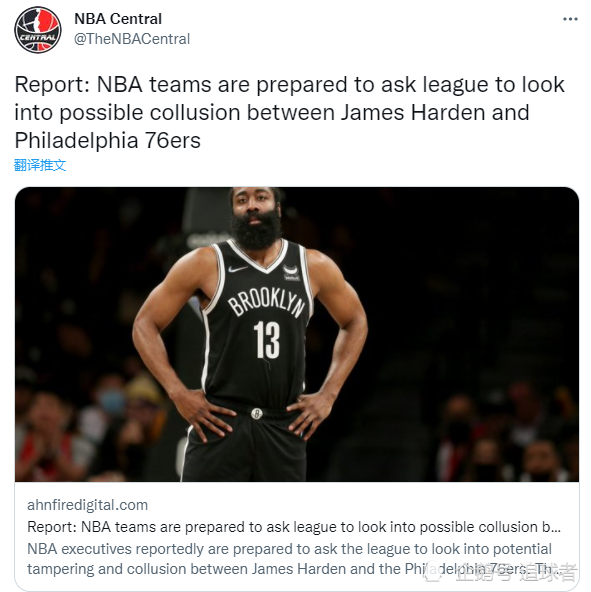Open the link card headline 'Report: NBA teams'
Screen dimensions: 591x592
[294, 527]
